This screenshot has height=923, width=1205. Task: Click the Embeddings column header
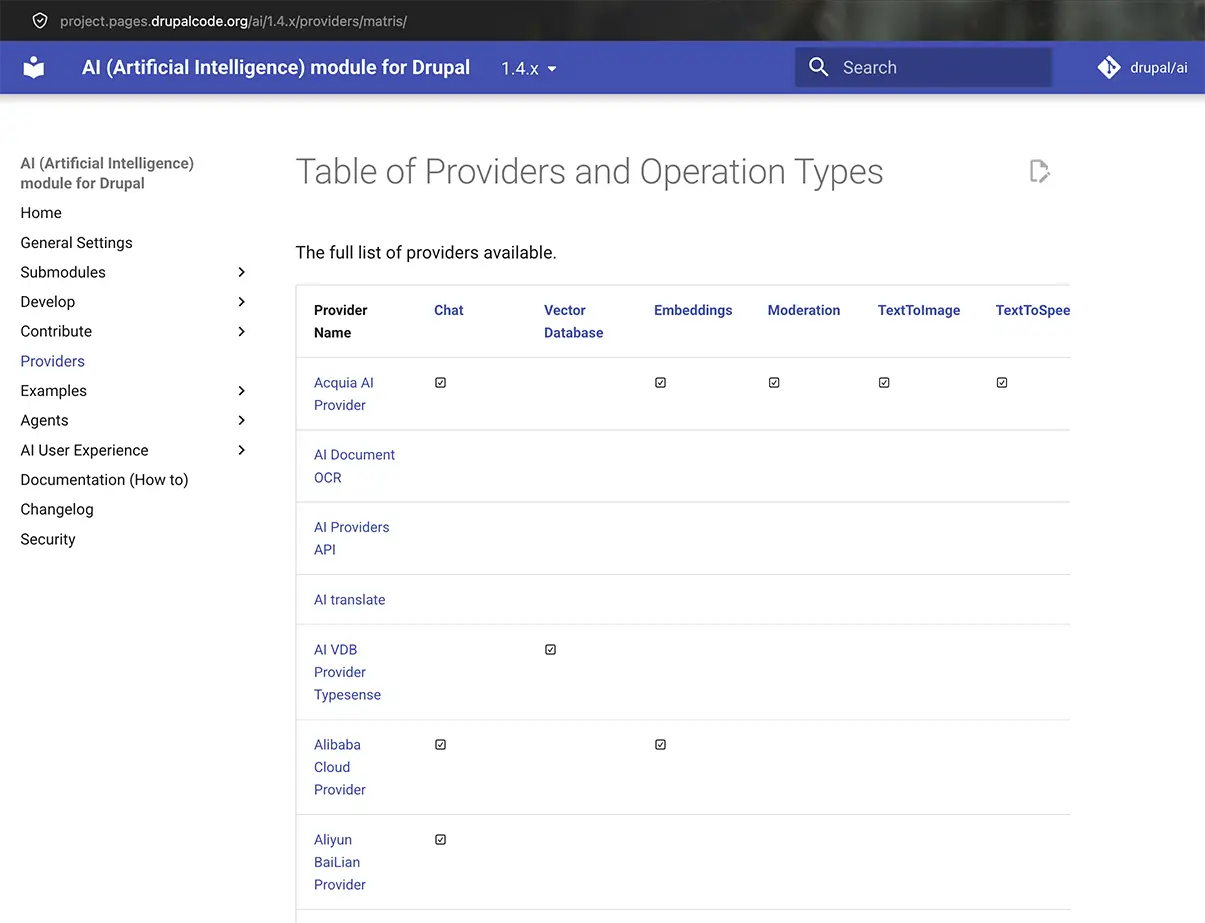click(693, 310)
